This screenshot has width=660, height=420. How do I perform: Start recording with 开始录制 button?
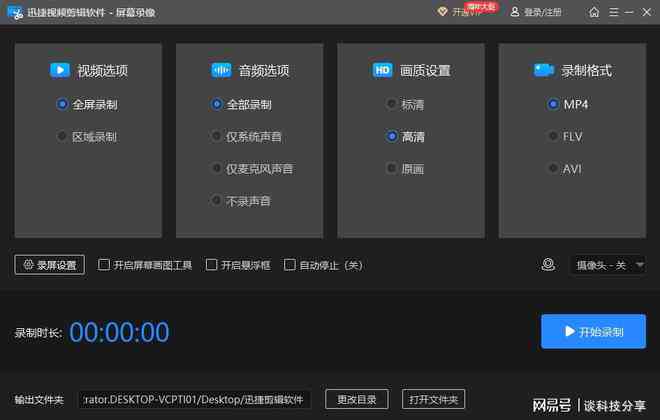click(593, 331)
